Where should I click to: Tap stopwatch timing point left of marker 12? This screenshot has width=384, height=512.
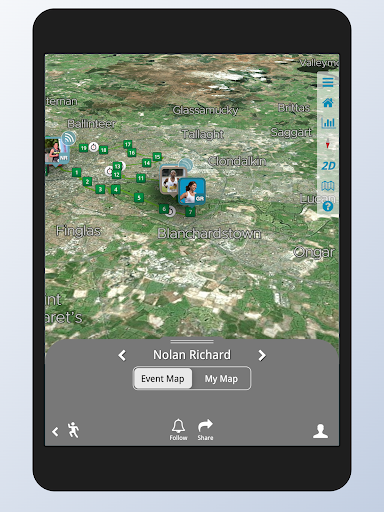coord(109,171)
